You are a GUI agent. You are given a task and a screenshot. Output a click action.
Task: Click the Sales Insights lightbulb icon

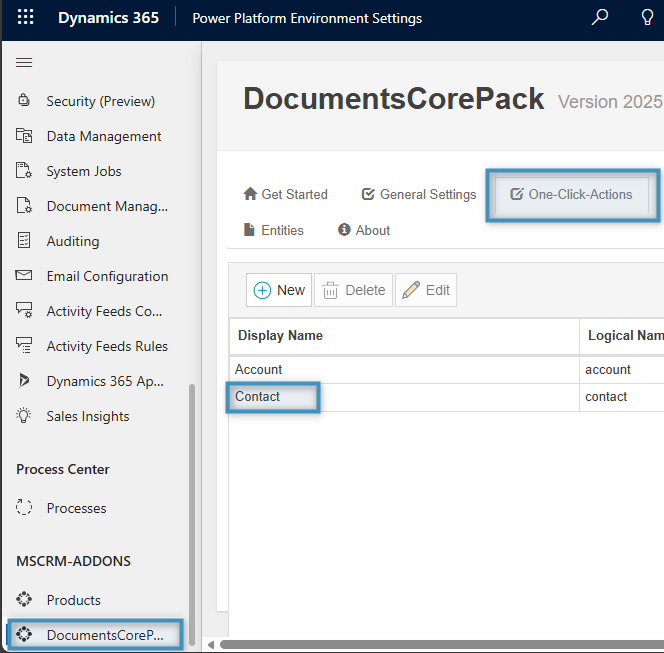[x=25, y=416]
